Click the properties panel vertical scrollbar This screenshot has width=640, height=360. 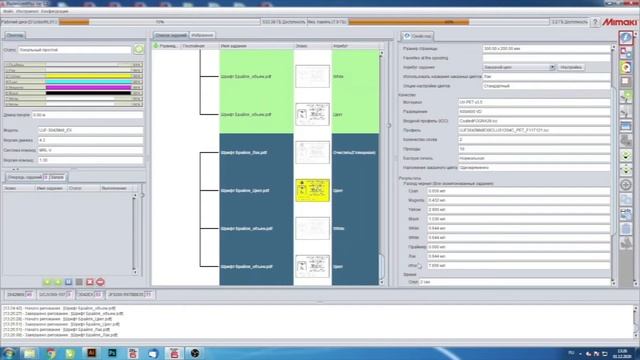(613, 165)
